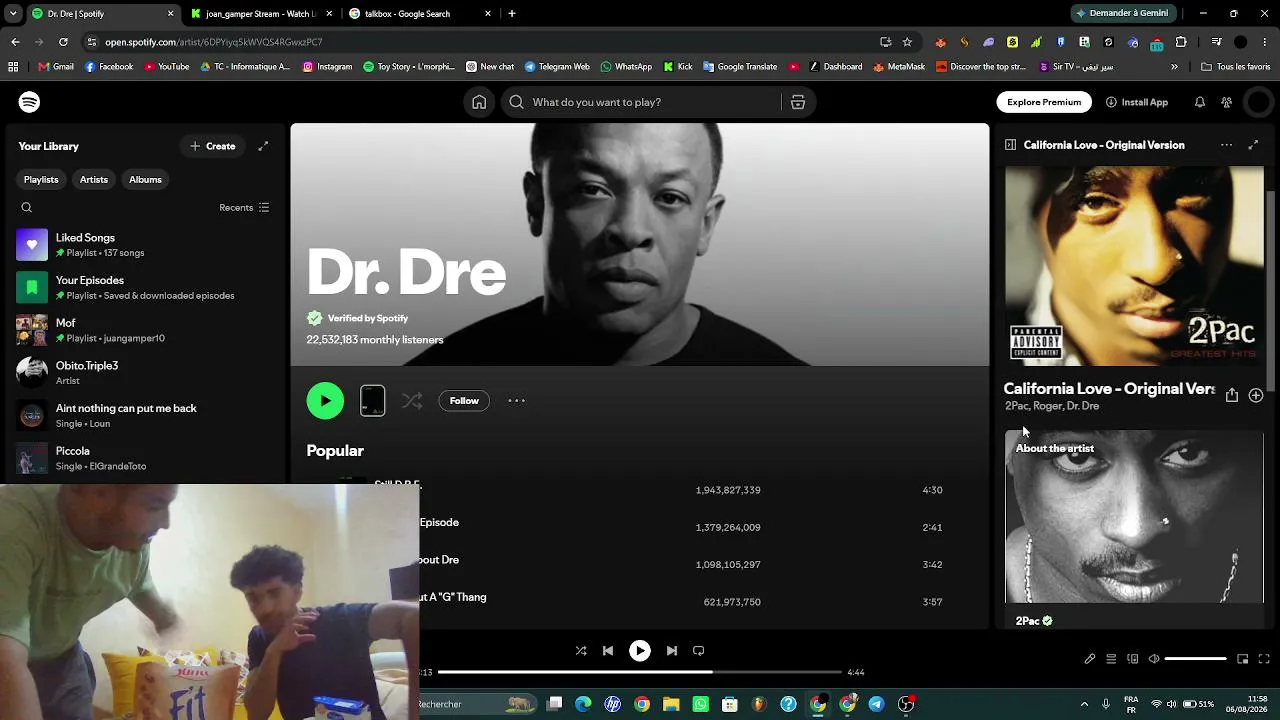Screen dimensions: 1280x720
Task: Click Create in Your Library
Action: coord(213,146)
